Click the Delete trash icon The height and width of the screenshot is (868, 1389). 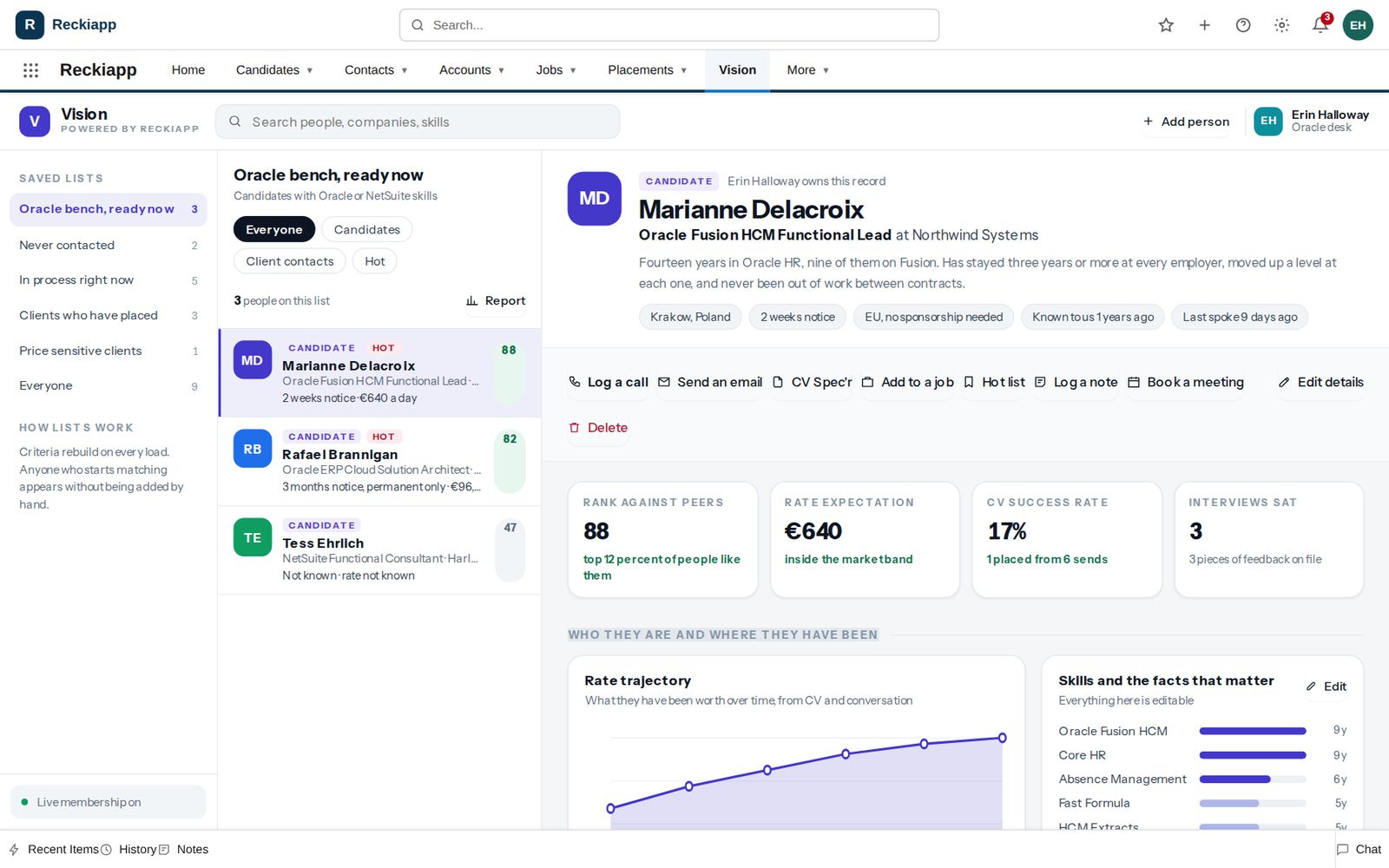(574, 428)
